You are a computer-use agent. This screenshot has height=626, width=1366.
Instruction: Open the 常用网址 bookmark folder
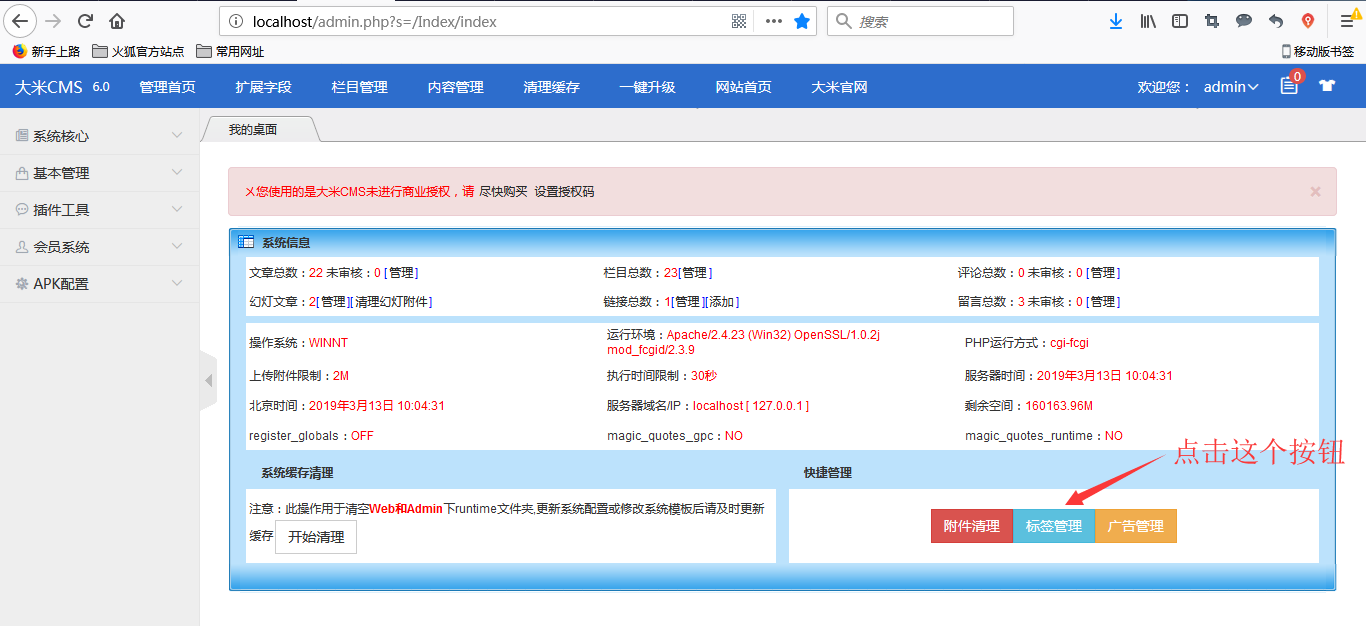point(230,51)
